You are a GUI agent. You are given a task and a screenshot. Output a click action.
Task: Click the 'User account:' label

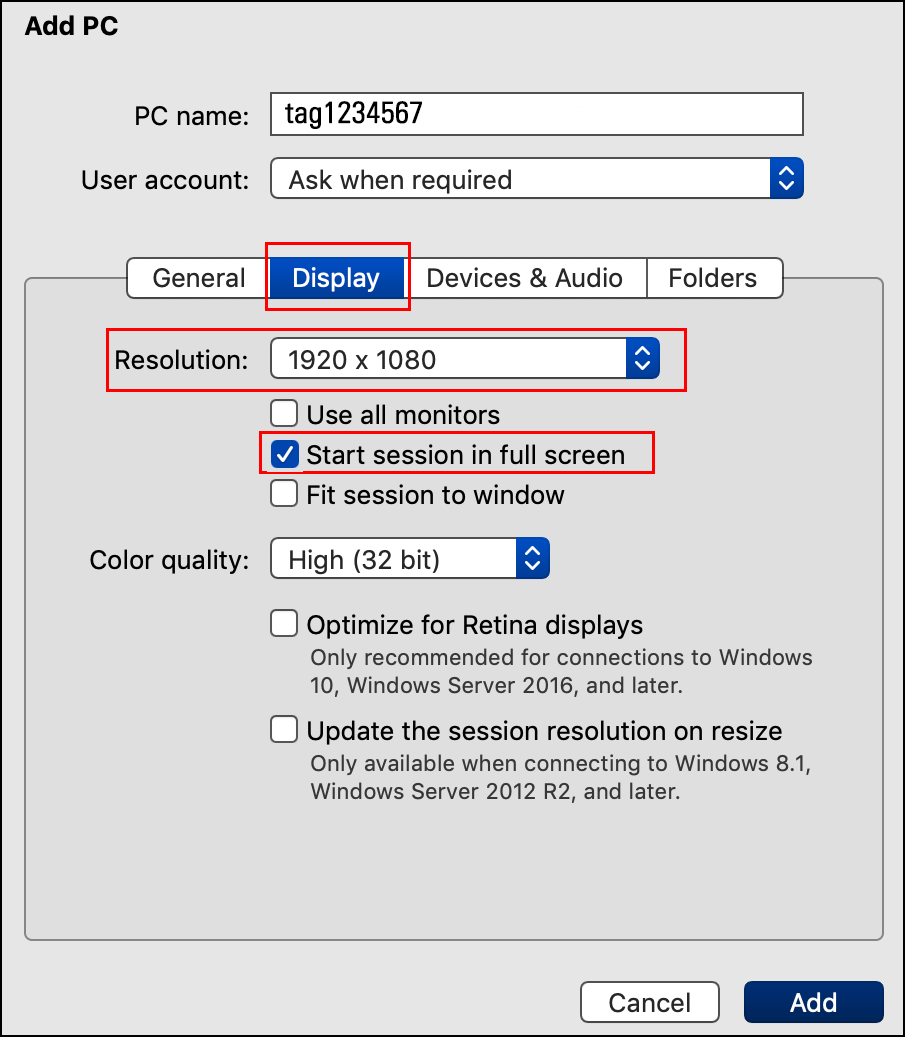tap(165, 180)
